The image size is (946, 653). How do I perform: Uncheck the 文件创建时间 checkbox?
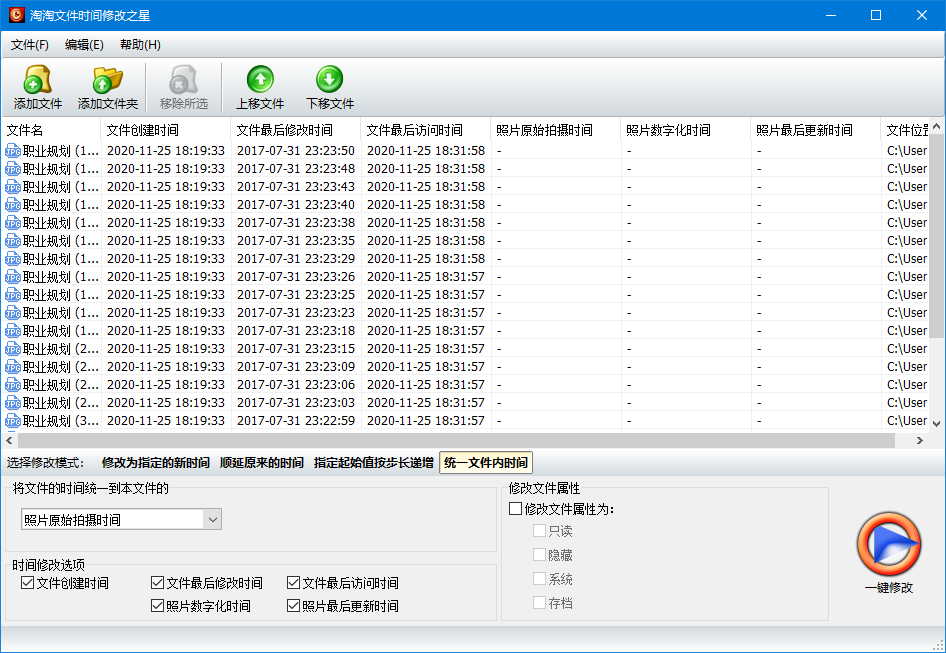[27, 582]
